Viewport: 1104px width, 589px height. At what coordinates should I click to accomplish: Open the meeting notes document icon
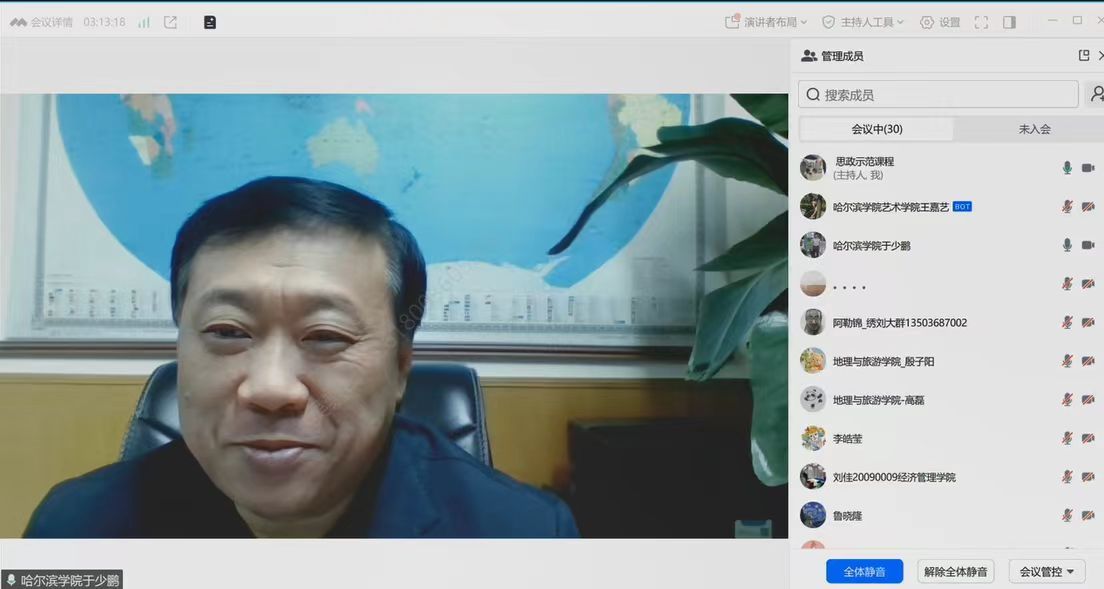click(210, 22)
